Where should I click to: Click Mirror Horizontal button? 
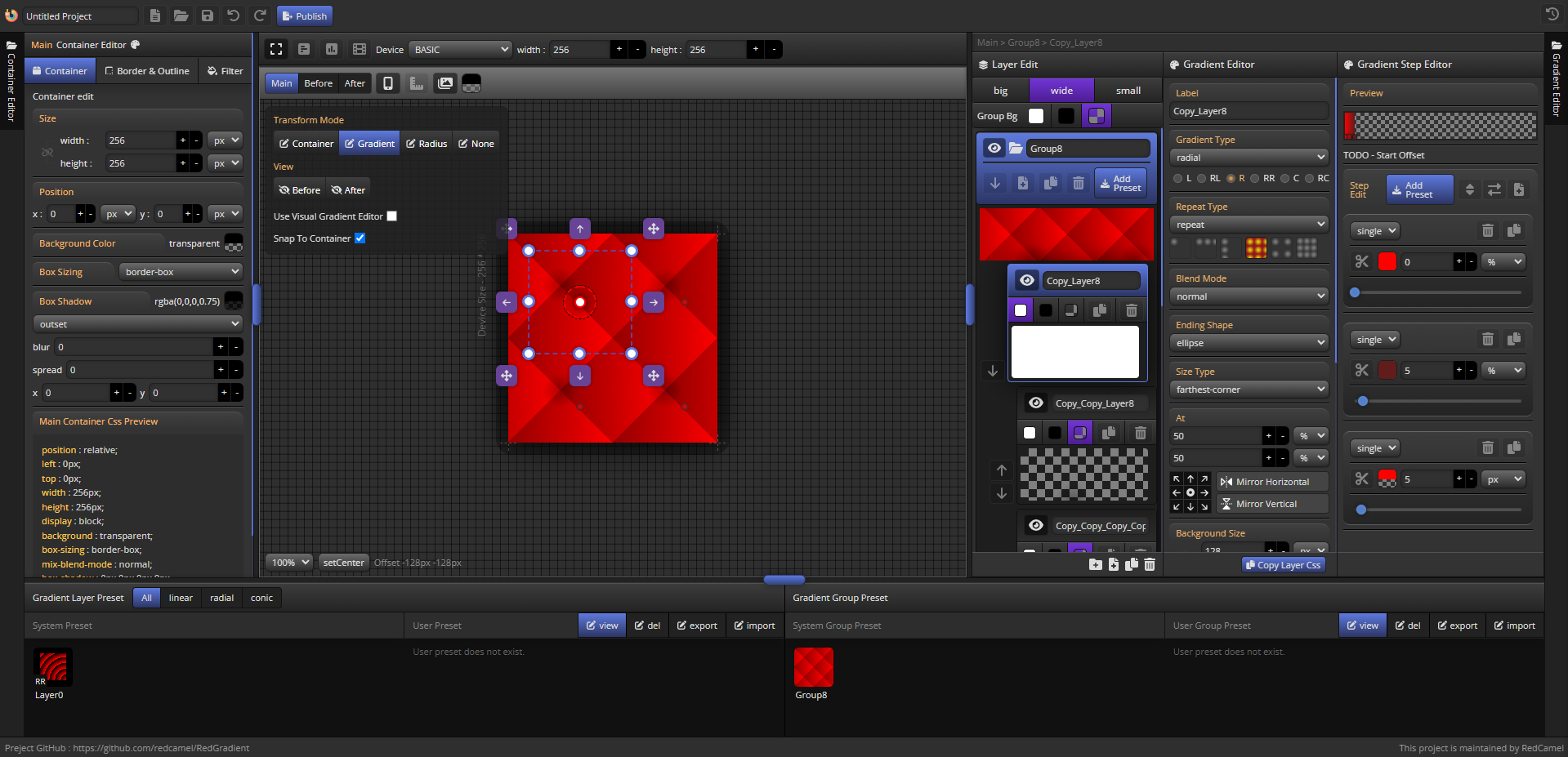pyautogui.click(x=1271, y=482)
